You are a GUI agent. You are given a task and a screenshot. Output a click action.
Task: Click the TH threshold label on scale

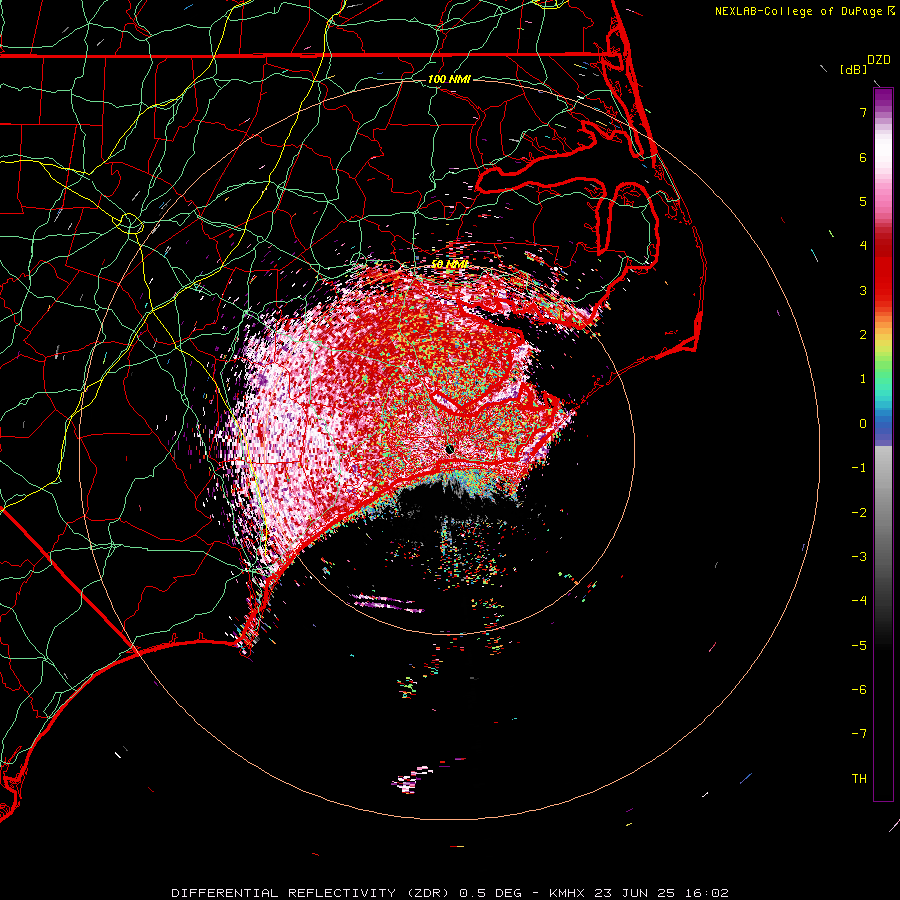[x=859, y=779]
